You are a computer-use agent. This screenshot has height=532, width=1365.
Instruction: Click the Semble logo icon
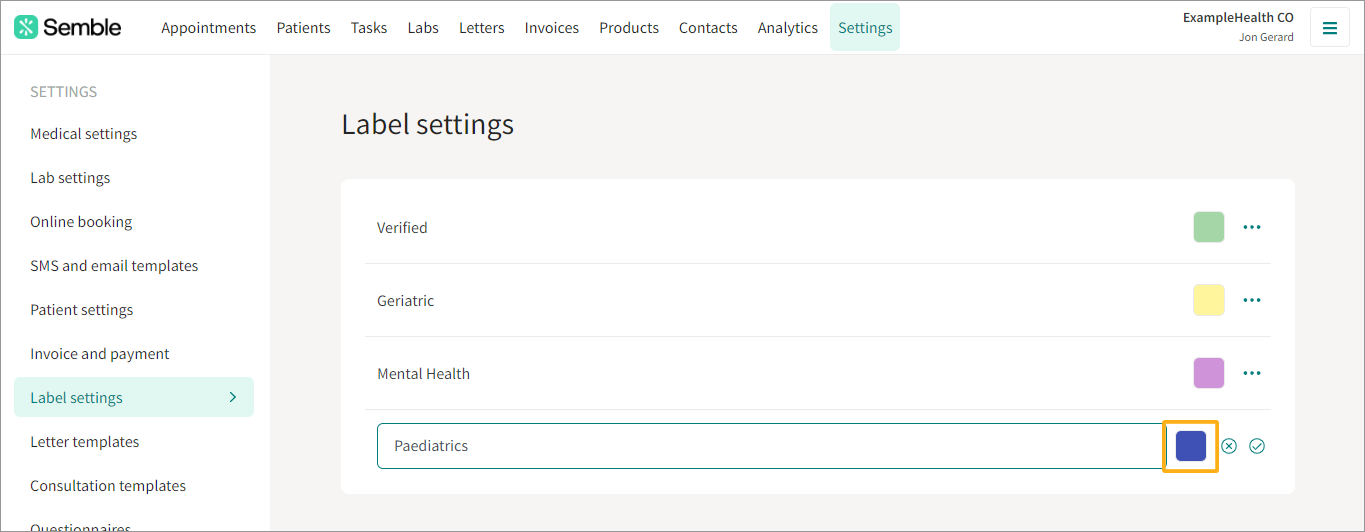pos(26,28)
